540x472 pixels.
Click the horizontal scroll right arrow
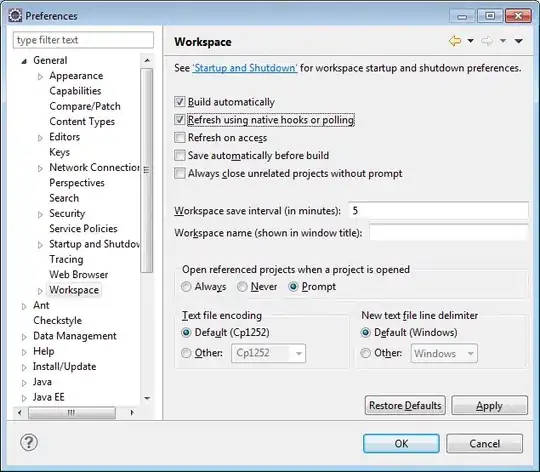click(132, 412)
